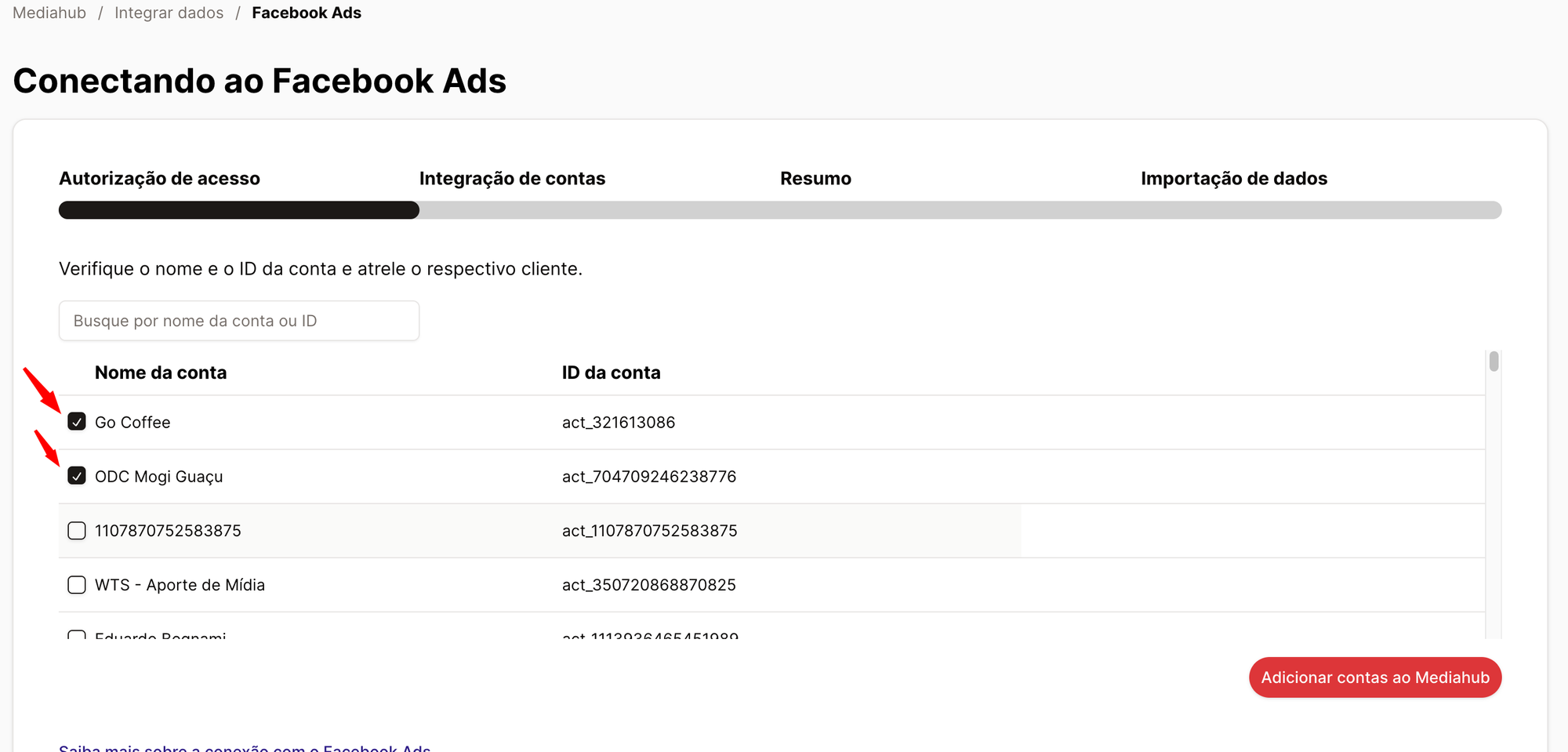Click the progress bar filled section

[239, 210]
